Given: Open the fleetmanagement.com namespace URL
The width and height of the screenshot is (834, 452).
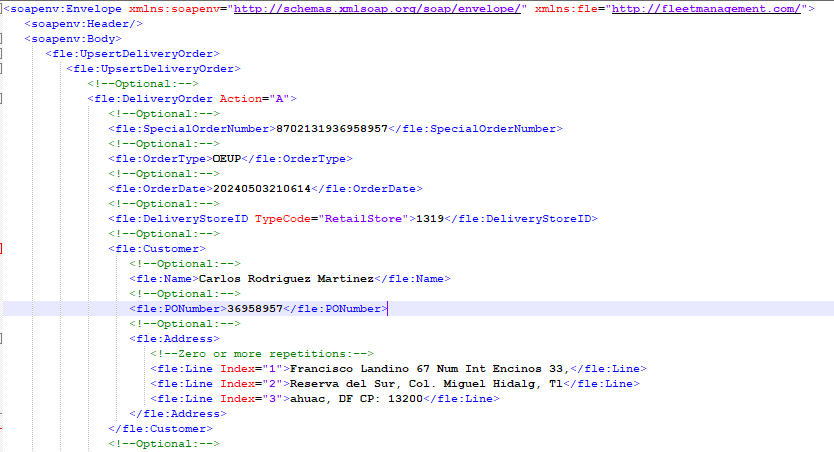Looking at the screenshot, I should point(706,9).
